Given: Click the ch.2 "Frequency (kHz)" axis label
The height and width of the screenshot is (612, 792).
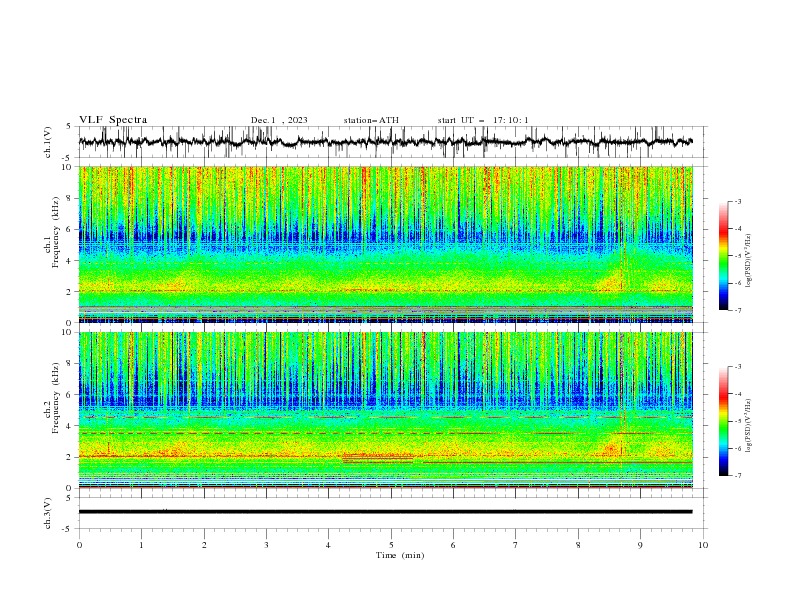Looking at the screenshot, I should (56, 398).
